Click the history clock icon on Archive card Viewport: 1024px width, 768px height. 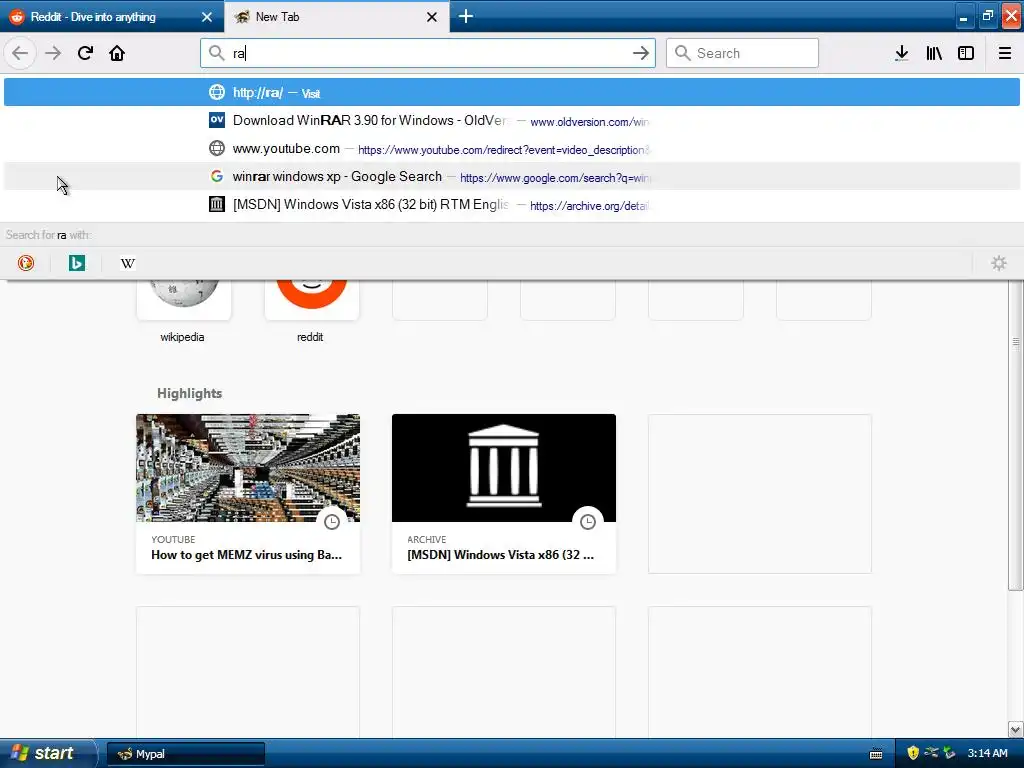pos(588,522)
